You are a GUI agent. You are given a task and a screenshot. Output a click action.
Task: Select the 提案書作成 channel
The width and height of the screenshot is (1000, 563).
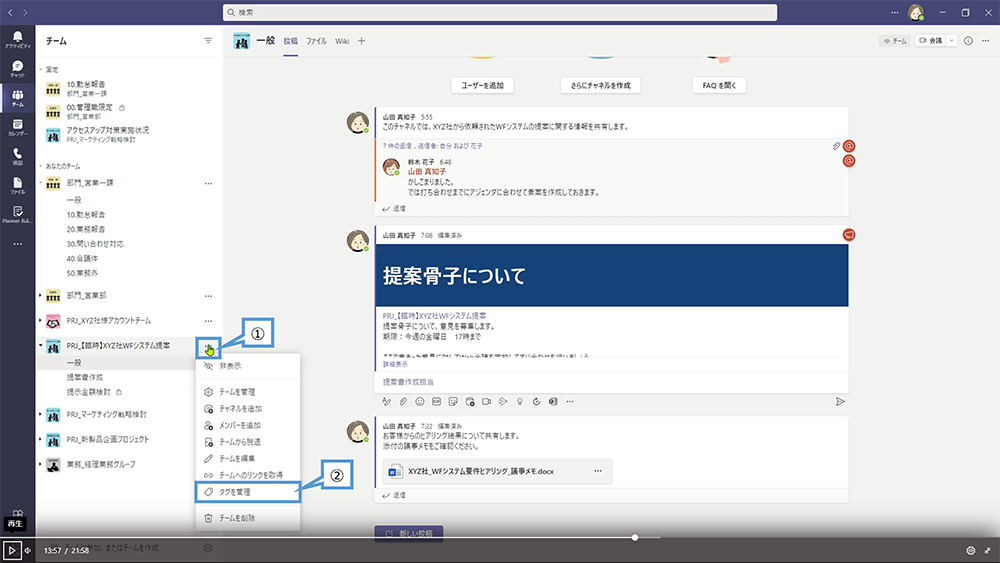tap(85, 377)
